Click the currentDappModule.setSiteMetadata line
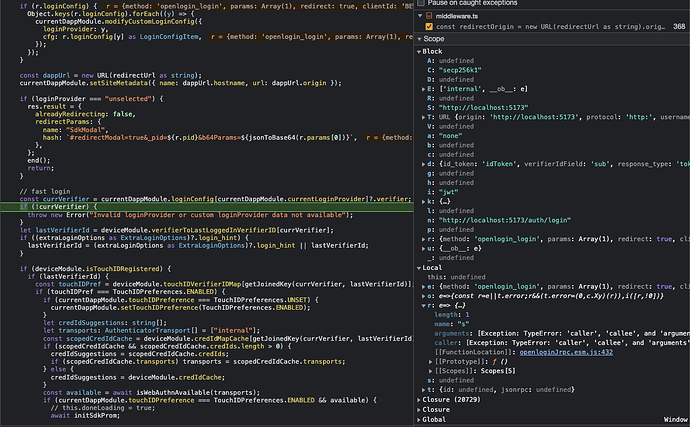690x427 pixels. [x=180, y=83]
